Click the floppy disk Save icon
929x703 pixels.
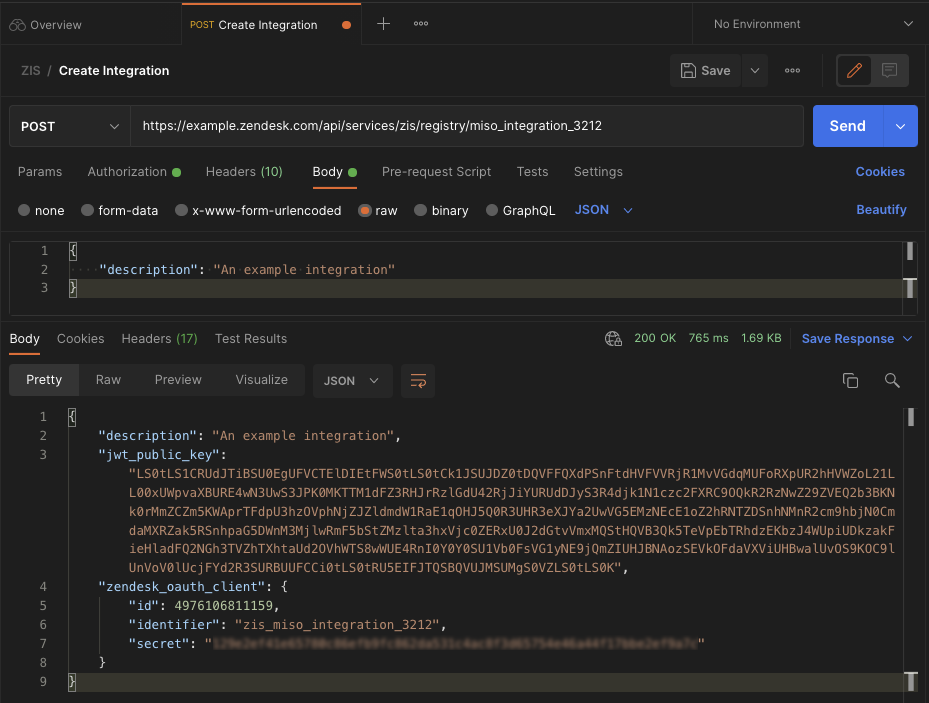(x=688, y=70)
